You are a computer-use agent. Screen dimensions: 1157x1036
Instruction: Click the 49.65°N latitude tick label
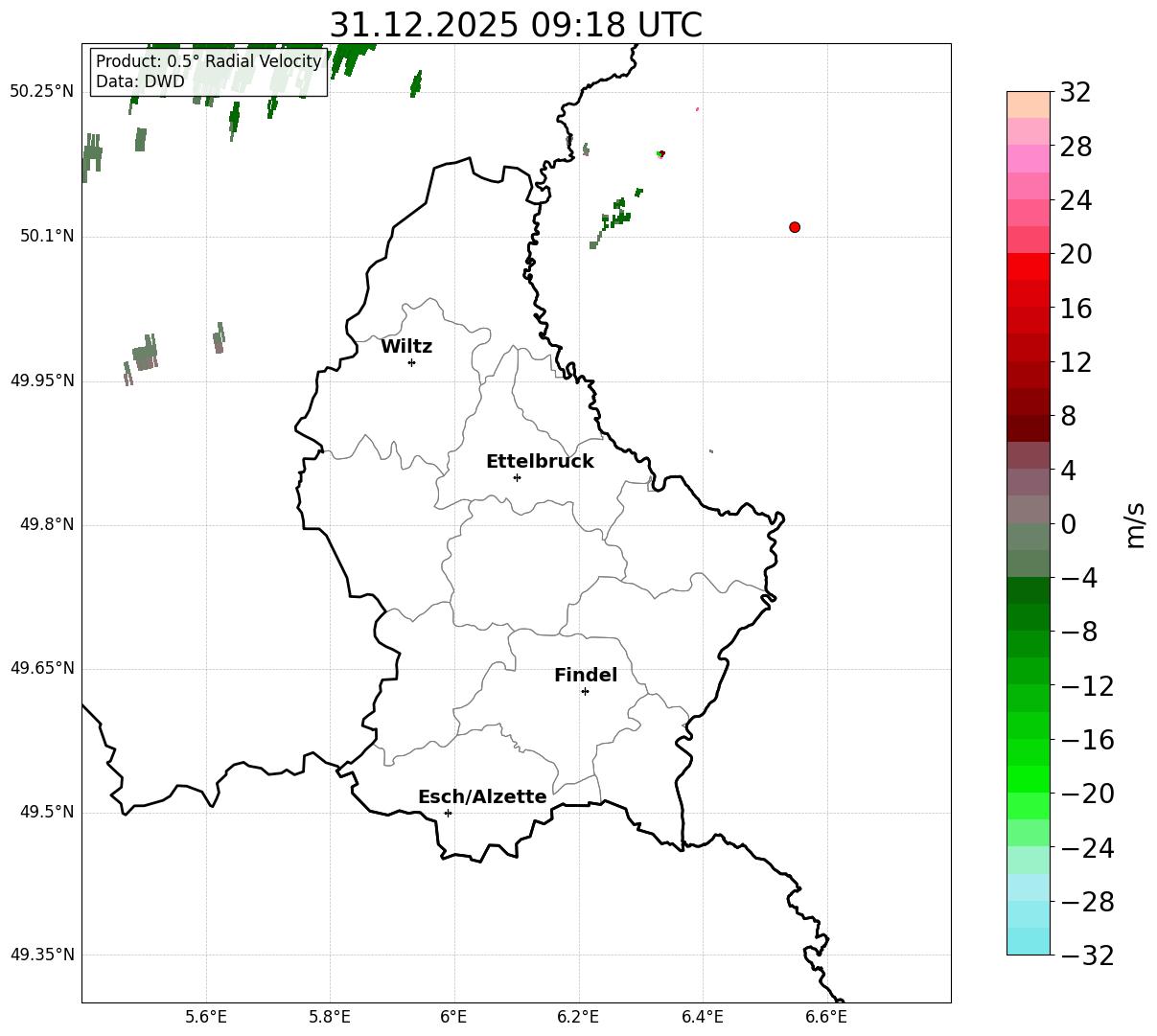[x=42, y=668]
